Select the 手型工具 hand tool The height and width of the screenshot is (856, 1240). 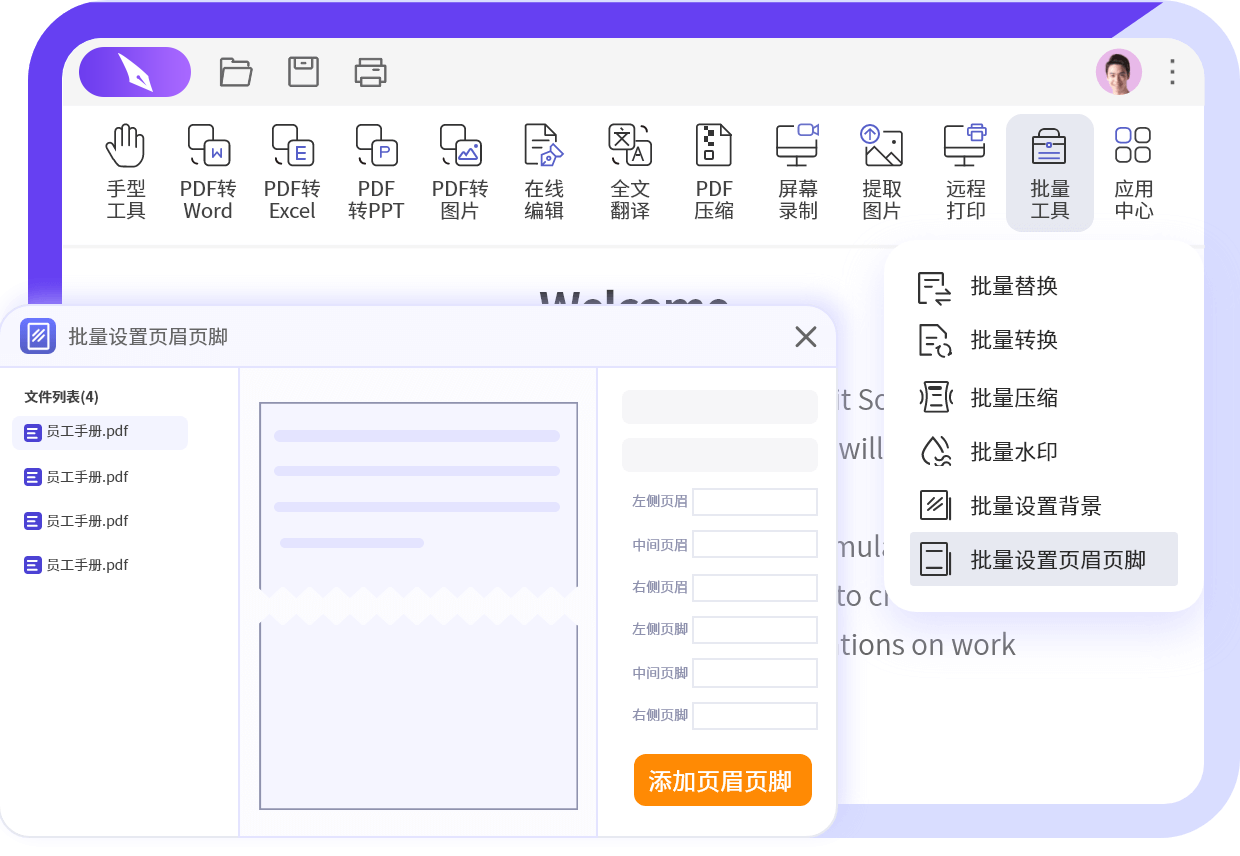point(126,172)
